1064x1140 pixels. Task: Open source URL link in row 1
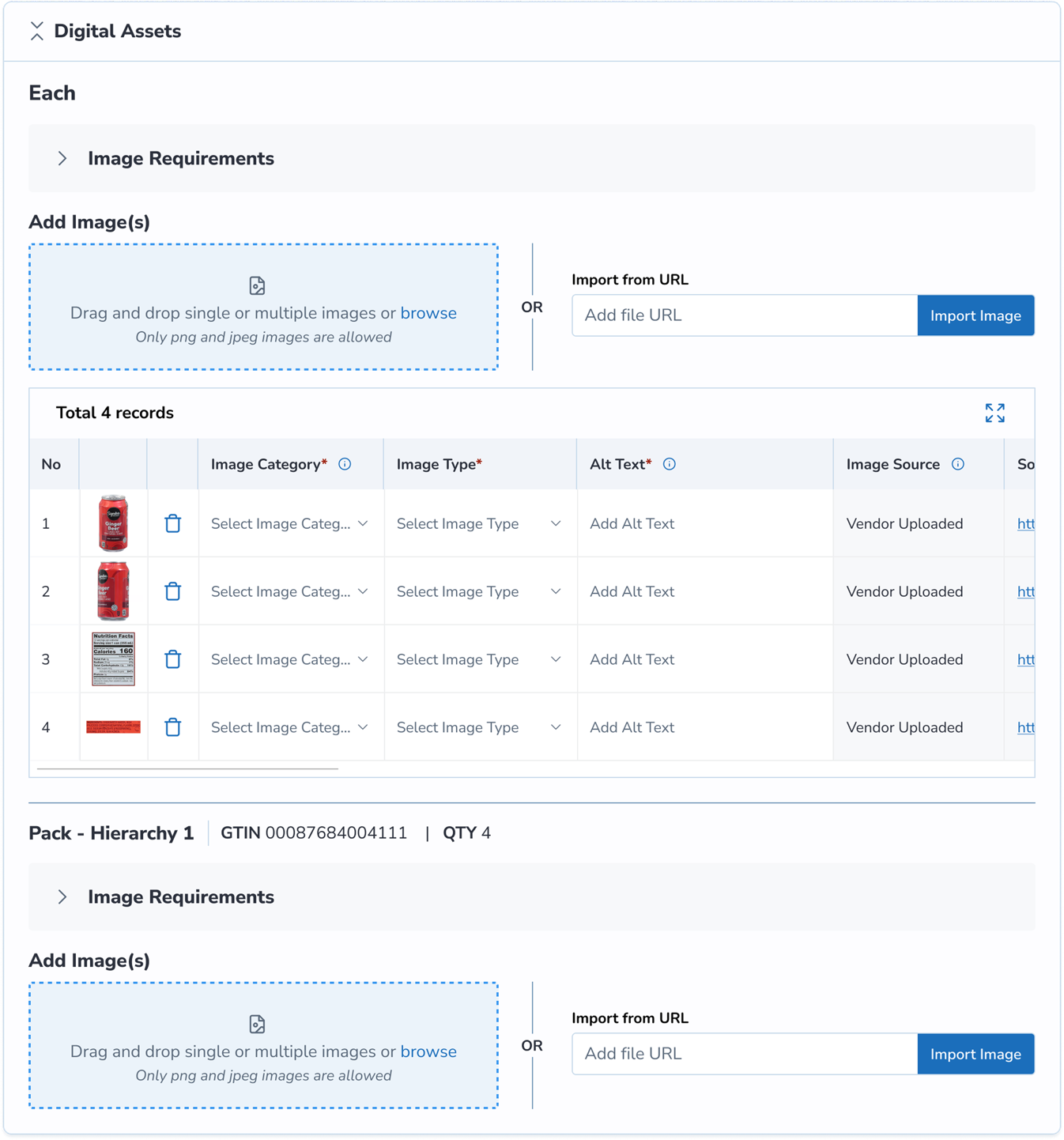[x=1026, y=523]
